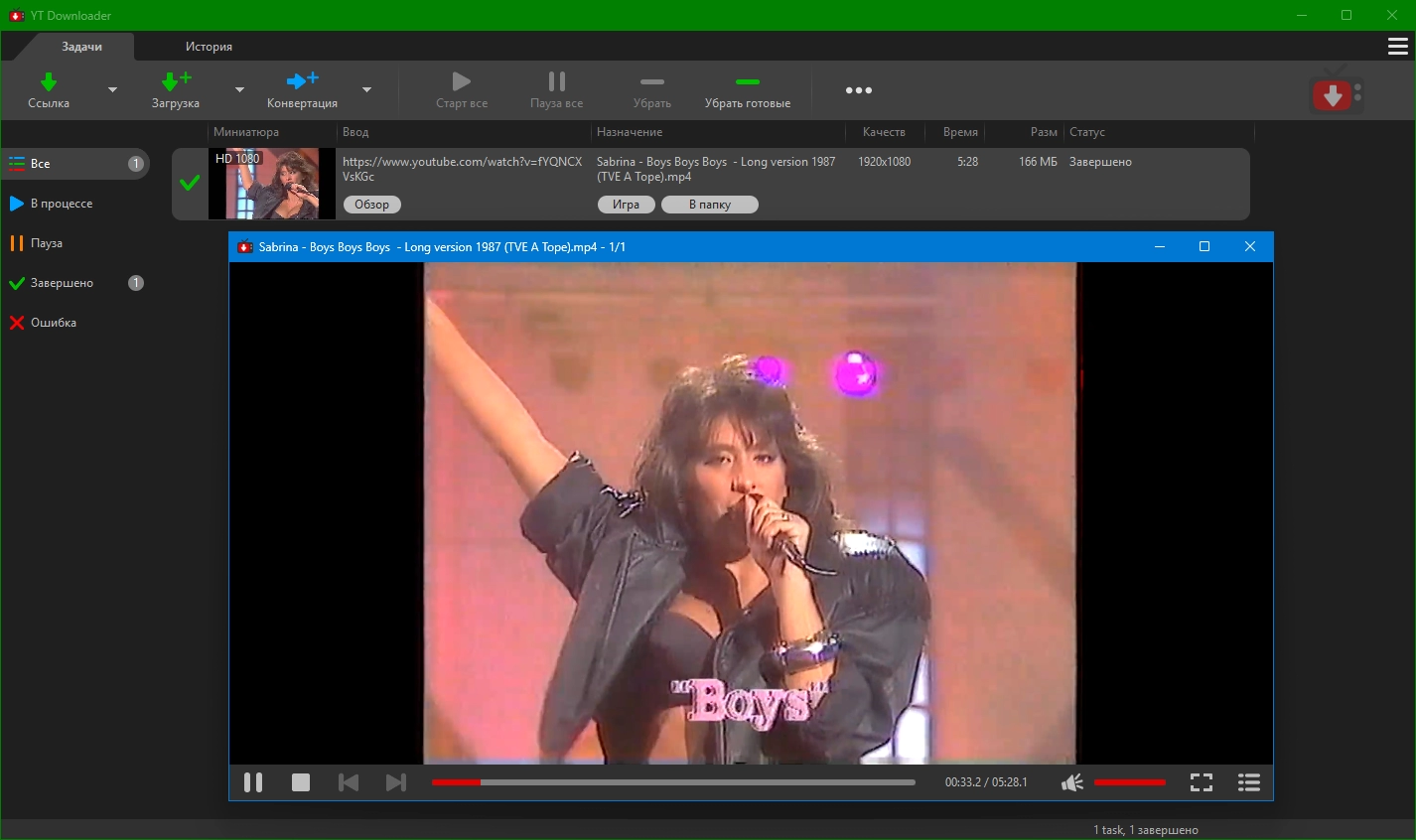Click the HD 1080 video thumbnail
Image resolution: width=1416 pixels, height=840 pixels.
[x=272, y=184]
